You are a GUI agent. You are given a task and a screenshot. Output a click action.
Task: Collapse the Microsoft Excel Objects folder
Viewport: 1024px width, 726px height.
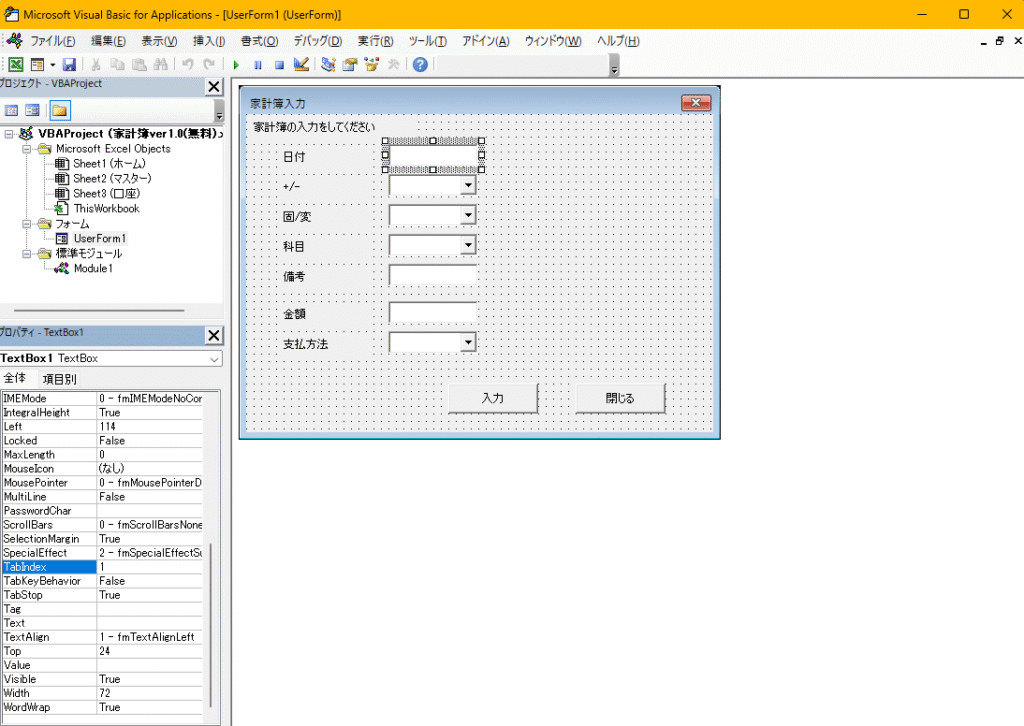(x=27, y=149)
